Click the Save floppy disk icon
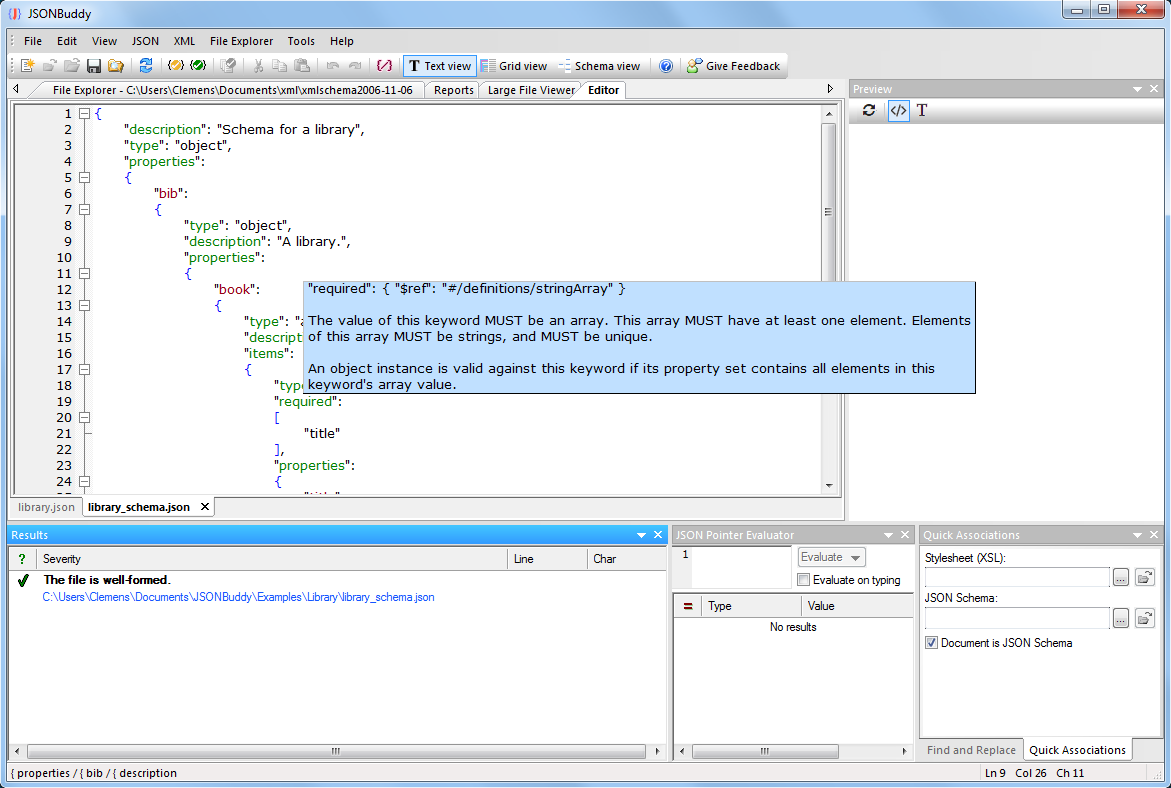 pyautogui.click(x=93, y=66)
